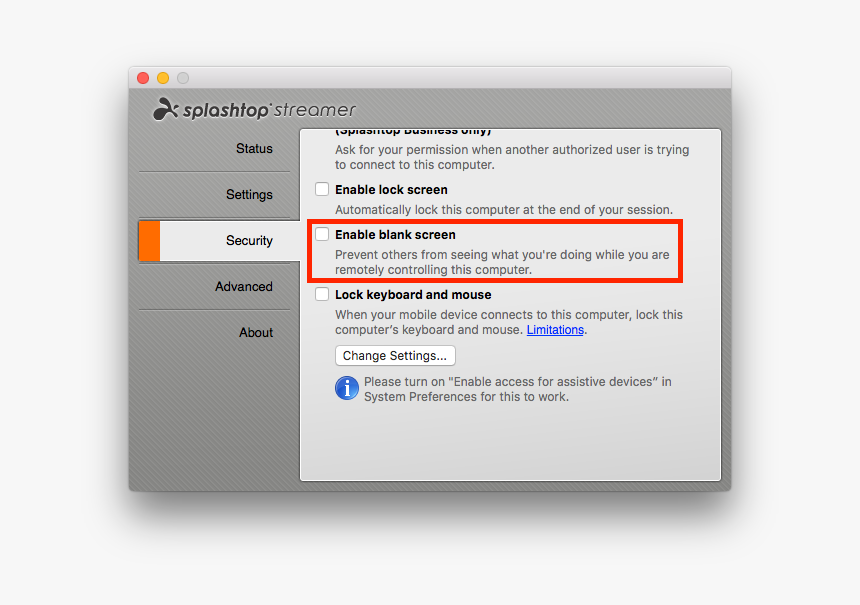Image resolution: width=860 pixels, height=605 pixels.
Task: Minimize window with yellow button
Action: (x=163, y=78)
